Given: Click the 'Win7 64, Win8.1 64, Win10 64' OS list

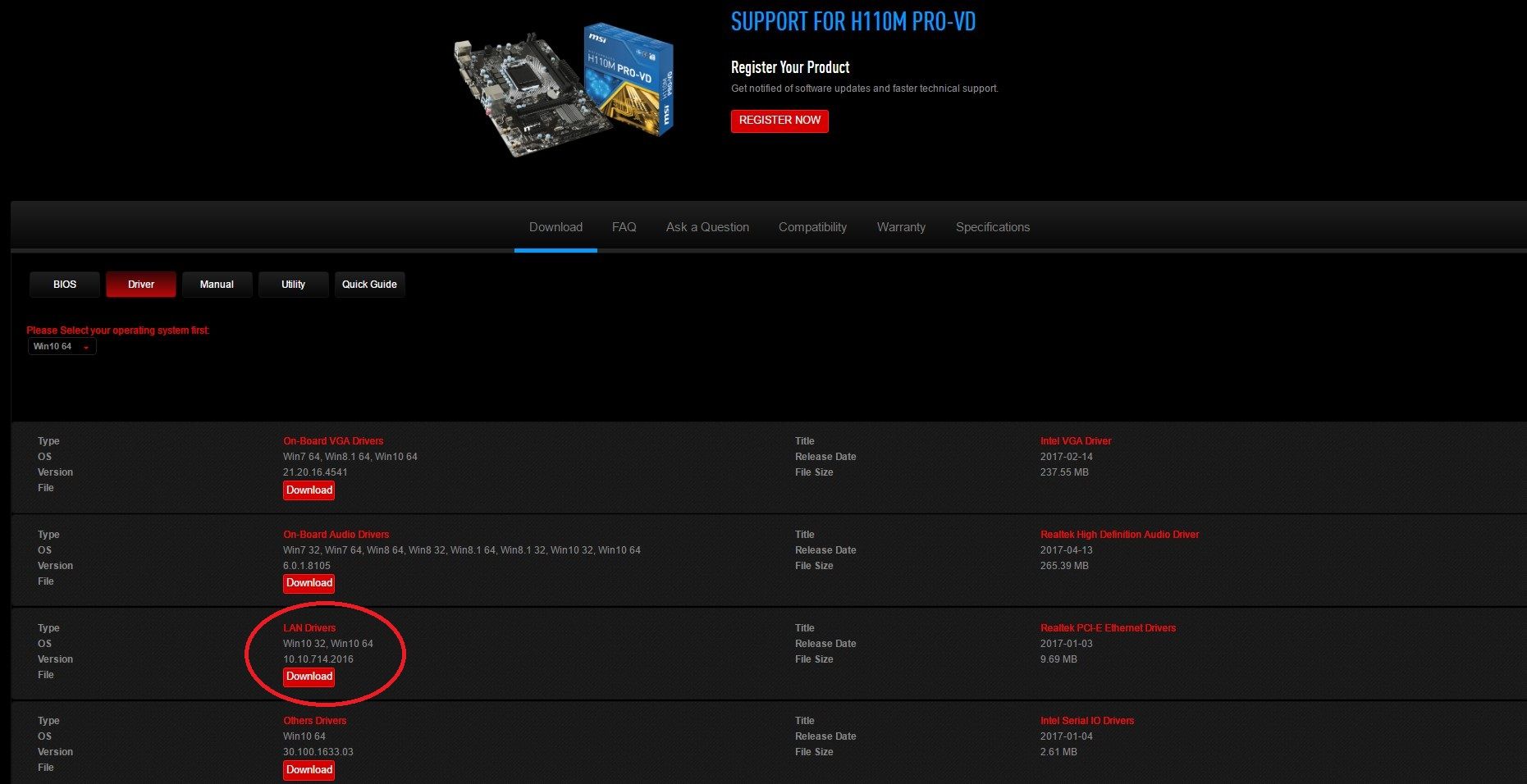Looking at the screenshot, I should [x=350, y=457].
